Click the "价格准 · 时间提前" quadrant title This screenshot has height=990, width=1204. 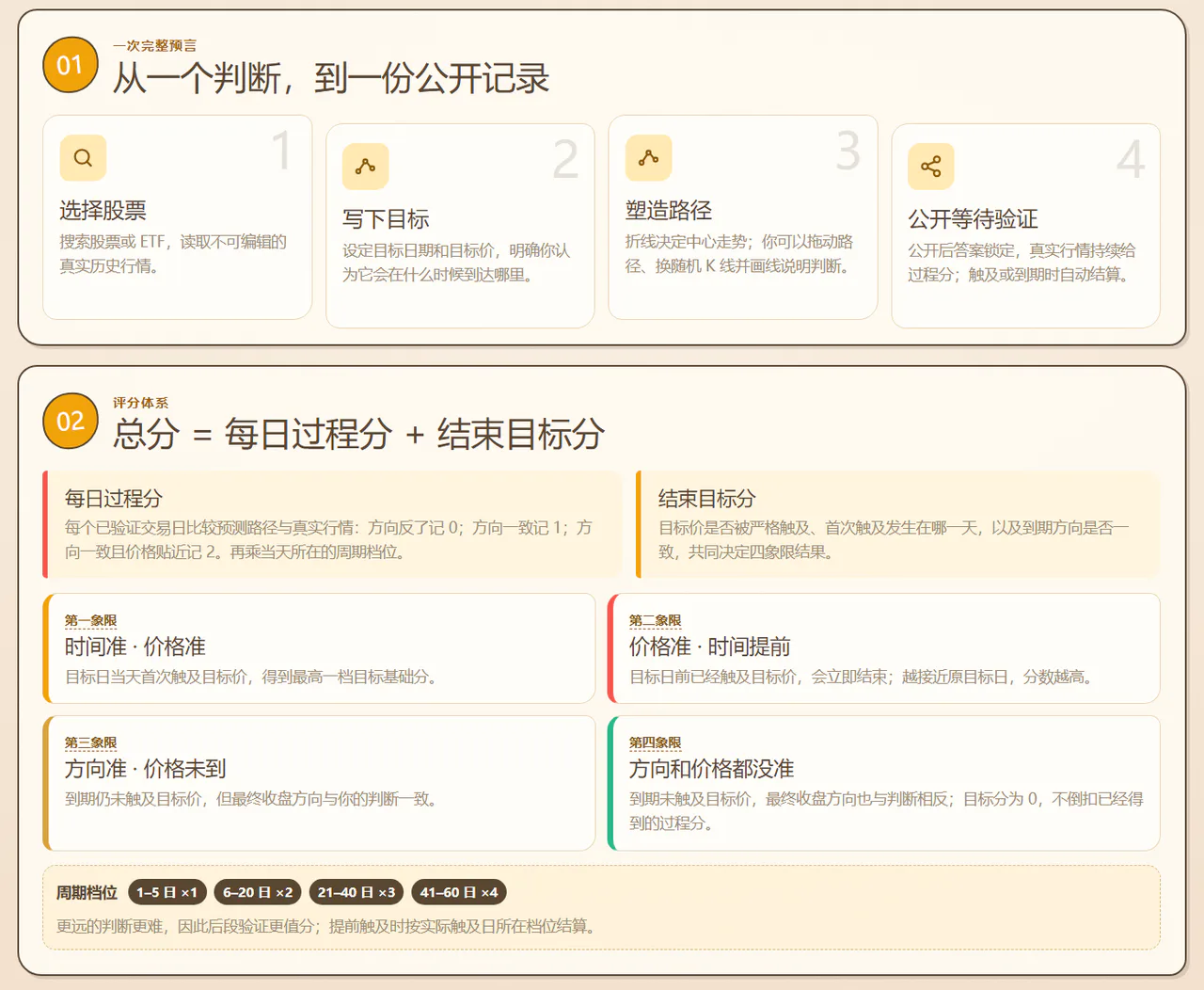coord(710,647)
